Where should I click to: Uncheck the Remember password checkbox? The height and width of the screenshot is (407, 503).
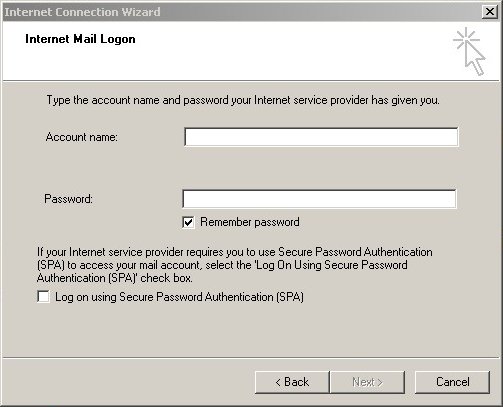(x=188, y=222)
